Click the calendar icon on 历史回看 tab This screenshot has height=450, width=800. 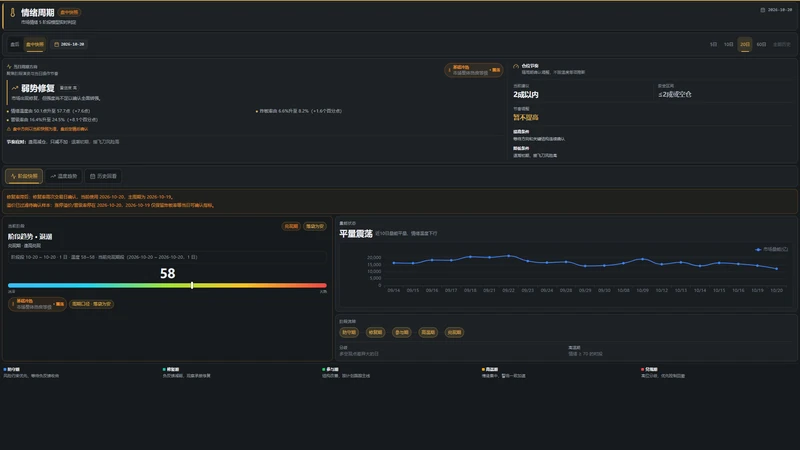click(92, 176)
